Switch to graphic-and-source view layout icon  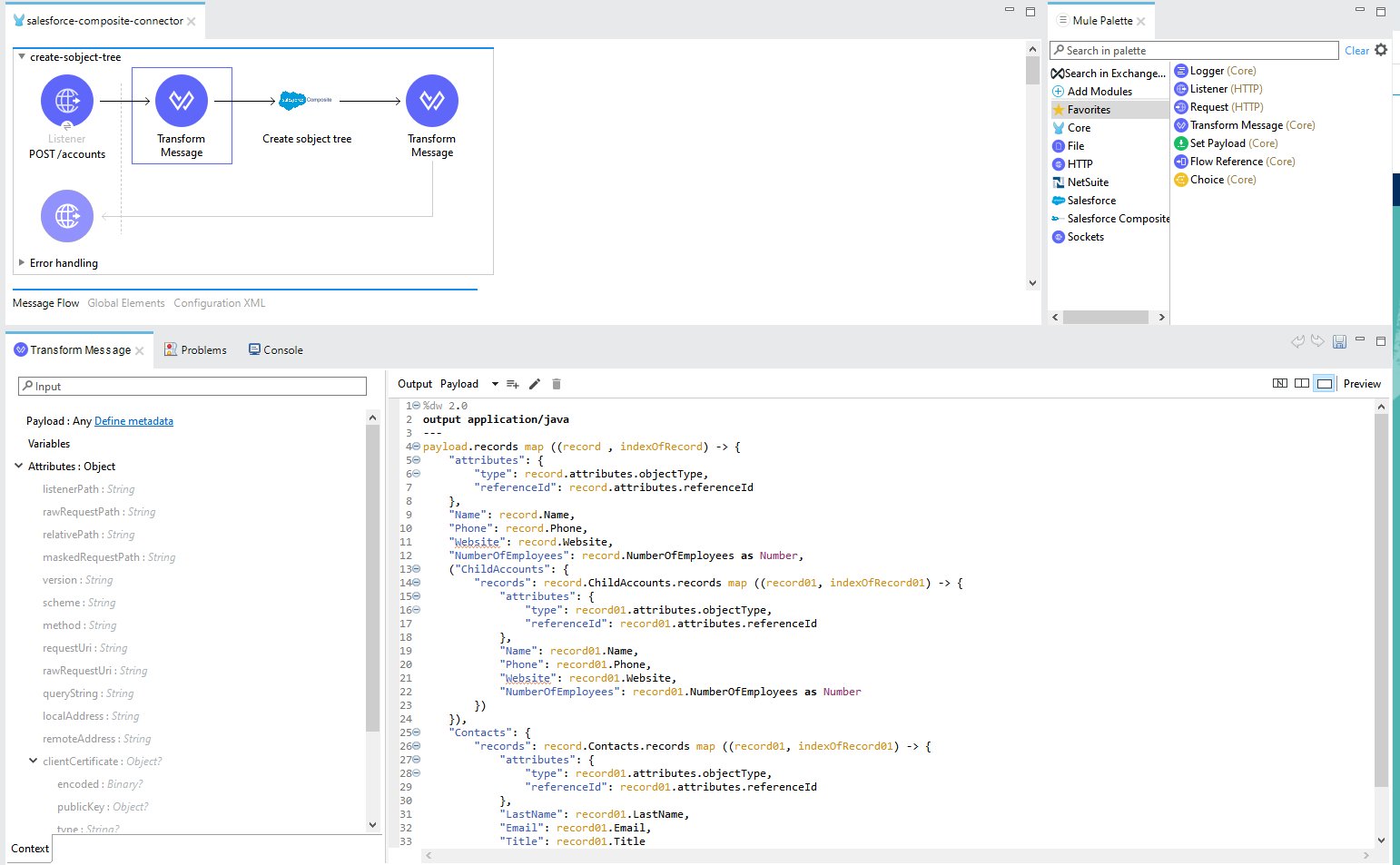tap(1280, 384)
